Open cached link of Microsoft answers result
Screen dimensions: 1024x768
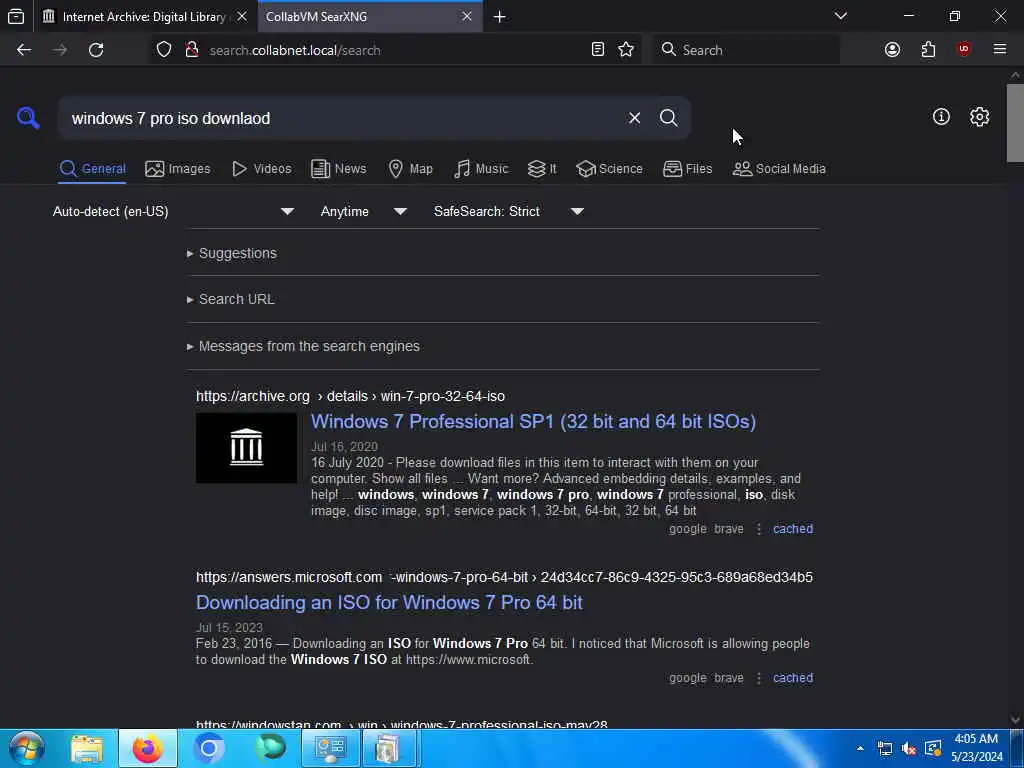[x=793, y=678]
